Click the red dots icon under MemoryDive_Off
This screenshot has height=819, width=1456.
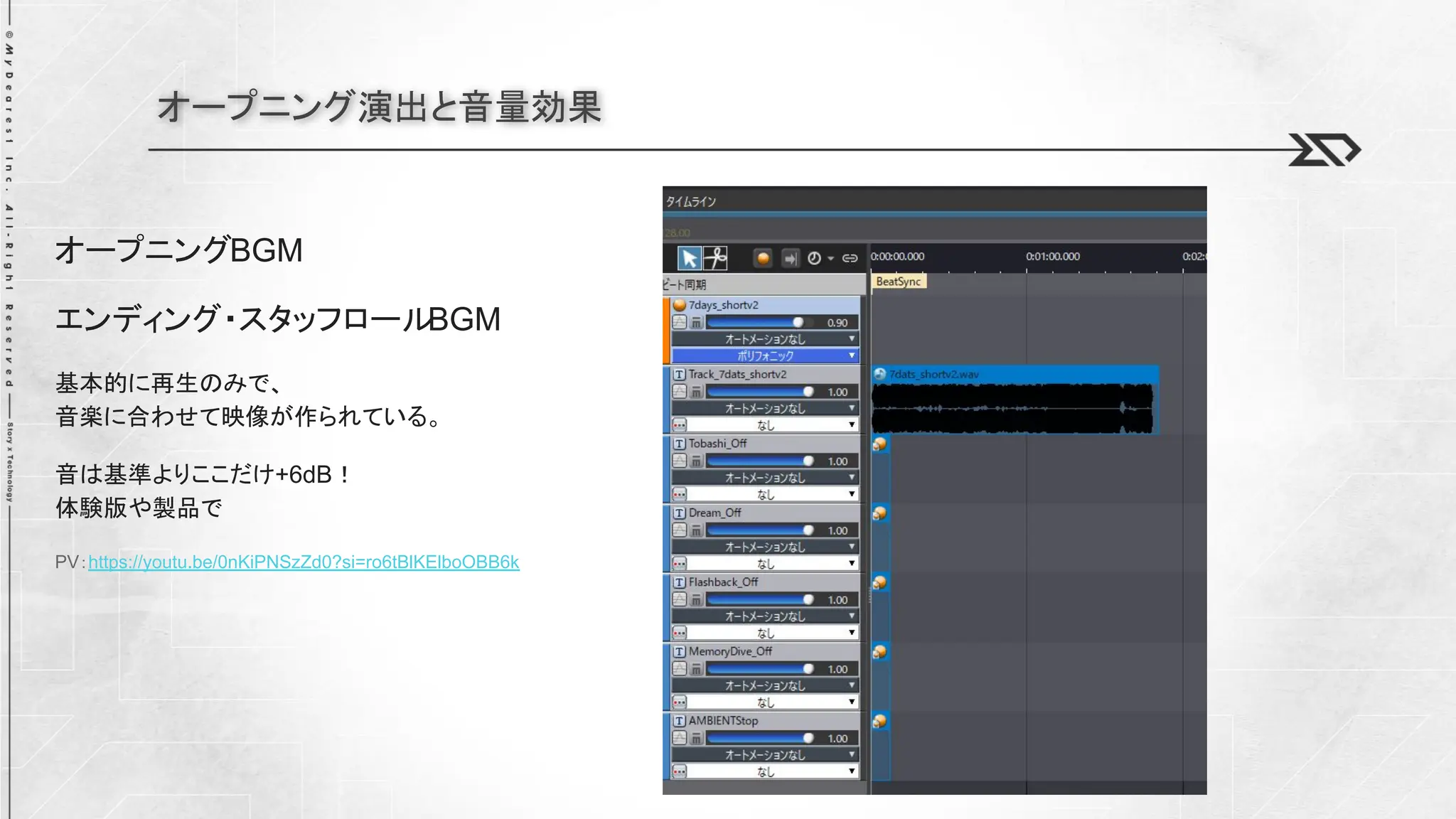point(680,702)
